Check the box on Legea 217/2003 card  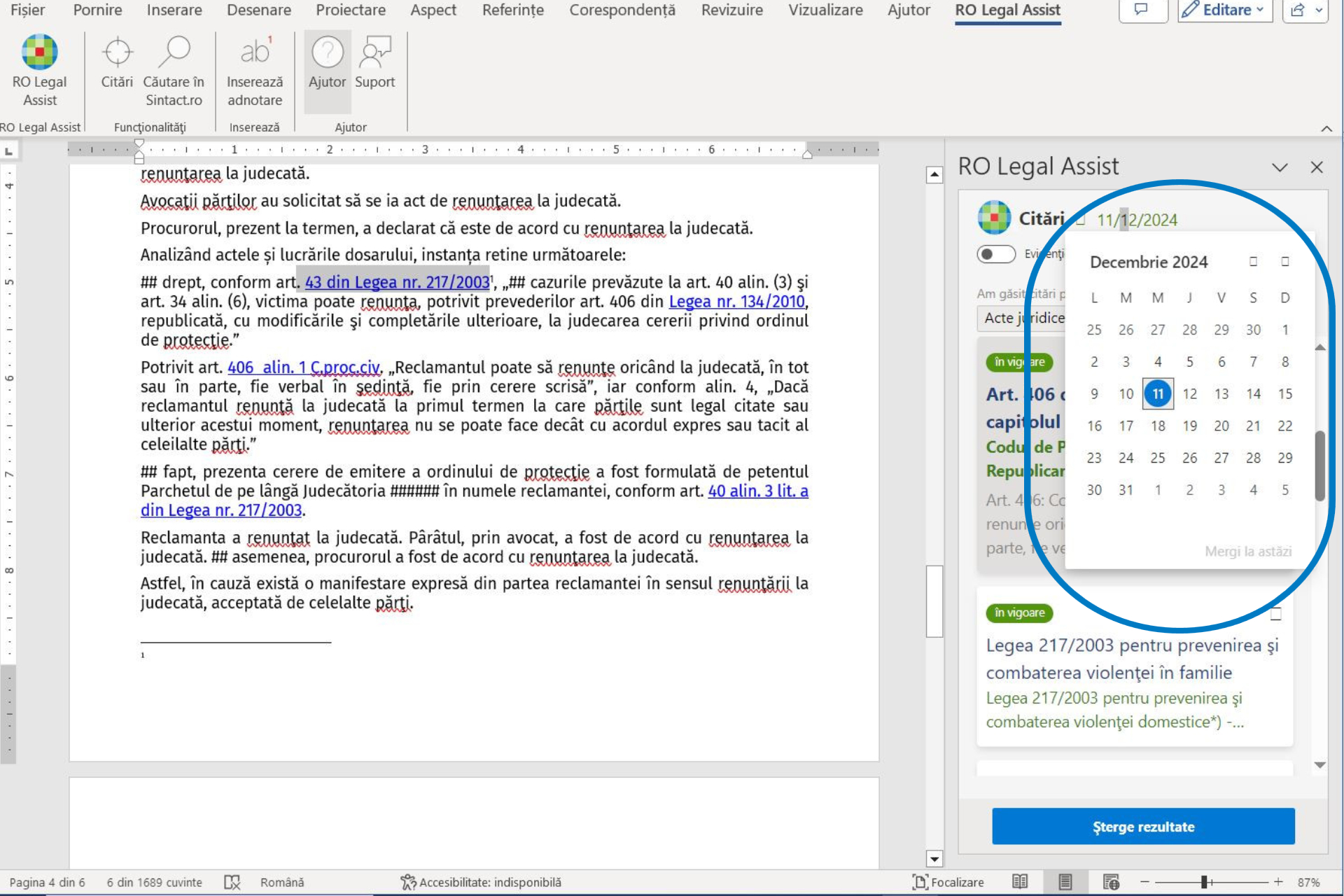click(x=1275, y=614)
